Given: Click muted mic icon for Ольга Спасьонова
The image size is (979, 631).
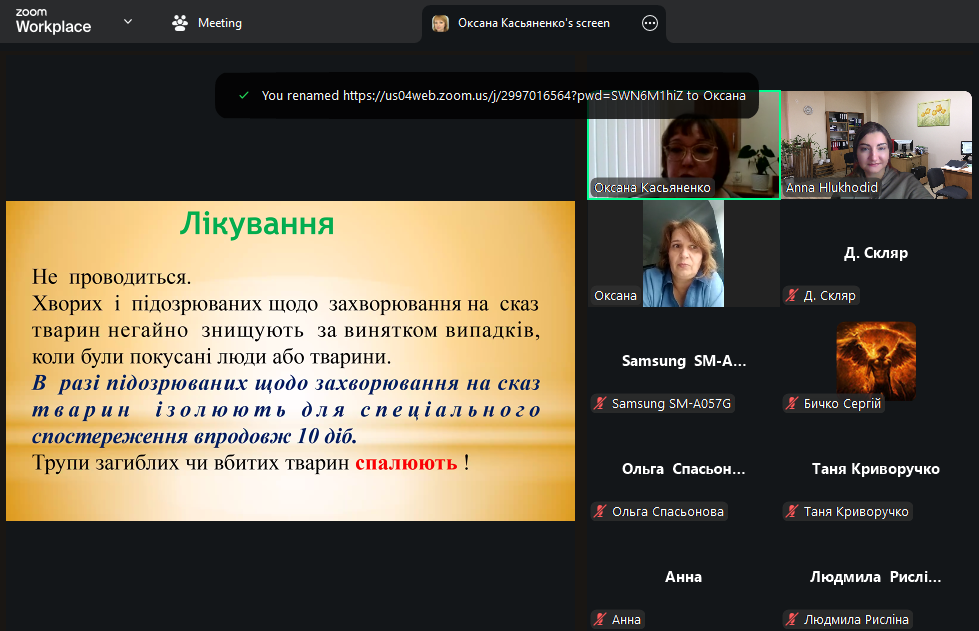Looking at the screenshot, I should coord(600,512).
